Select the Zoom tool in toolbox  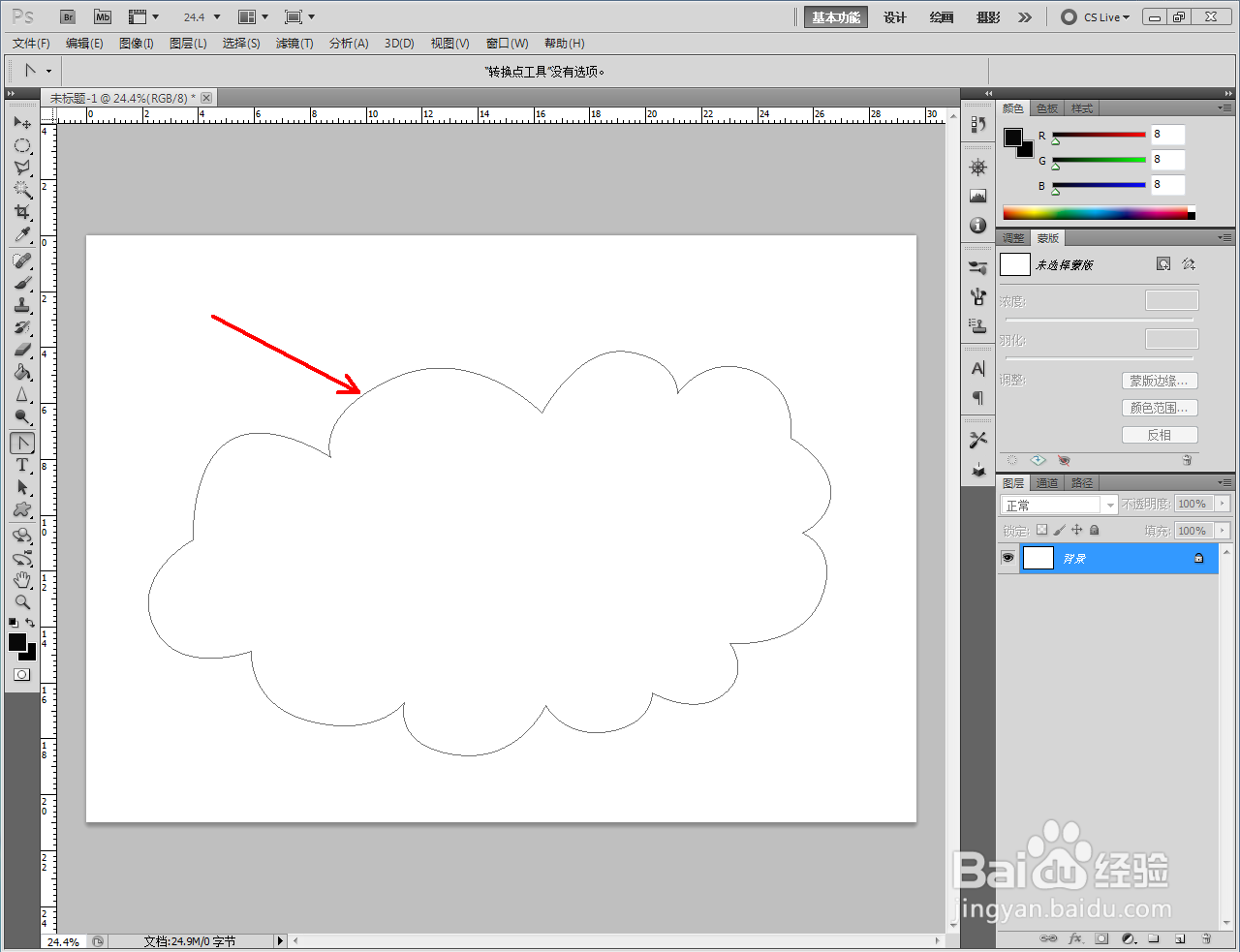[22, 602]
